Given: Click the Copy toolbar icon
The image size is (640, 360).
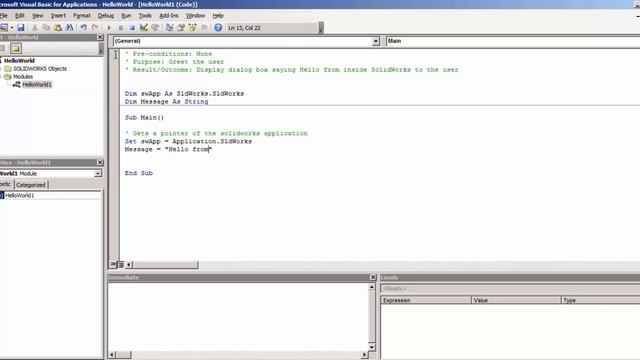Looking at the screenshot, I should (46, 28).
